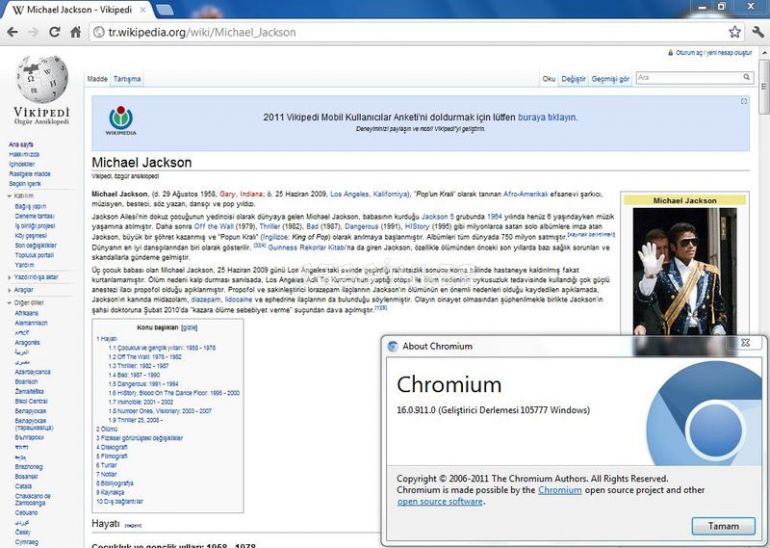This screenshot has height=548, width=770.
Task: Confirm the About dialog with 'Tamam'
Action: click(723, 526)
